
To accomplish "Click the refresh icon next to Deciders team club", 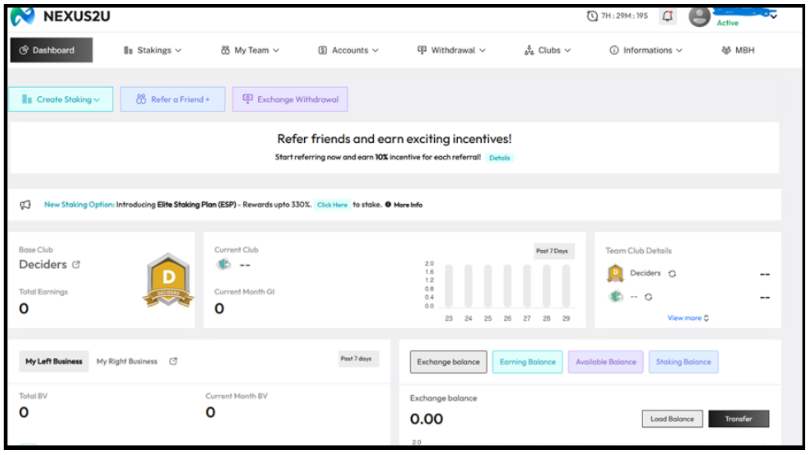I will point(672,273).
